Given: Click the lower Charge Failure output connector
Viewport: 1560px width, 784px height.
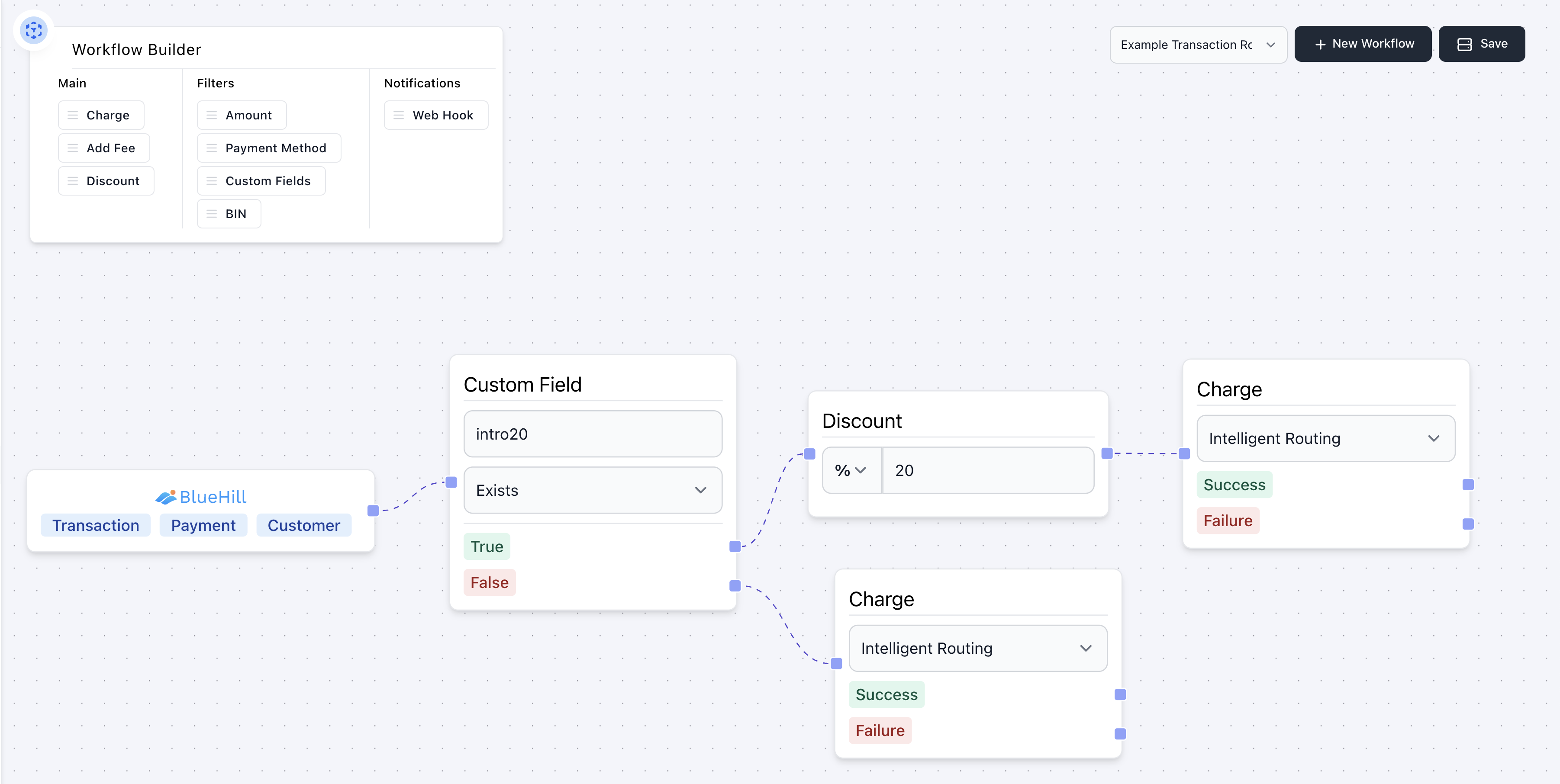Looking at the screenshot, I should (x=1120, y=734).
